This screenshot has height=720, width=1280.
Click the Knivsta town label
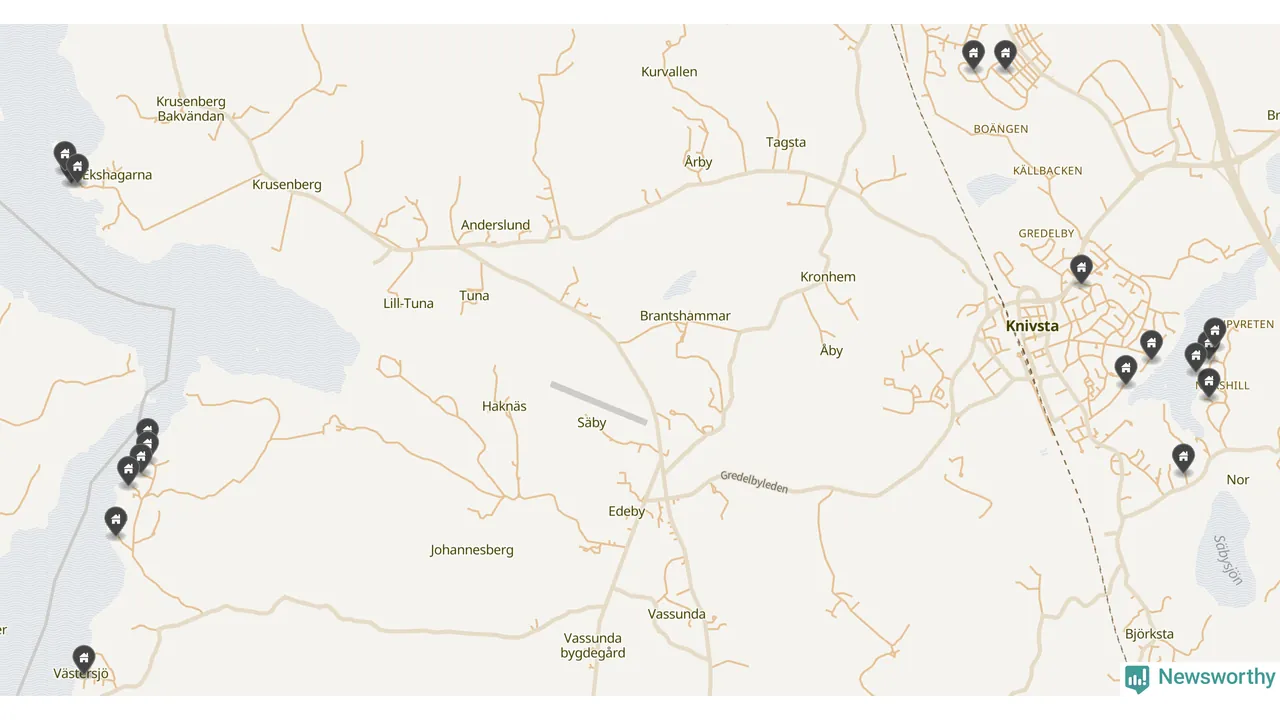coord(1032,326)
